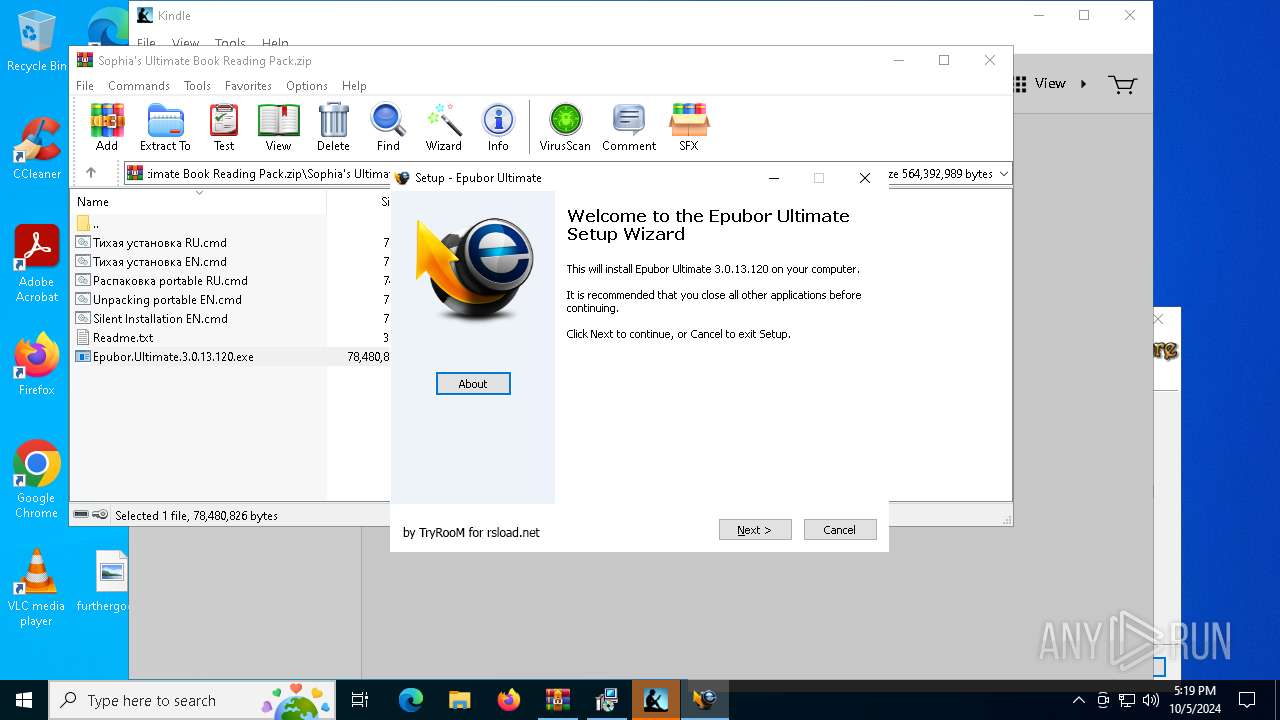Open WinRAR Options menu
Viewport: 1280px width, 720px height.
307,86
